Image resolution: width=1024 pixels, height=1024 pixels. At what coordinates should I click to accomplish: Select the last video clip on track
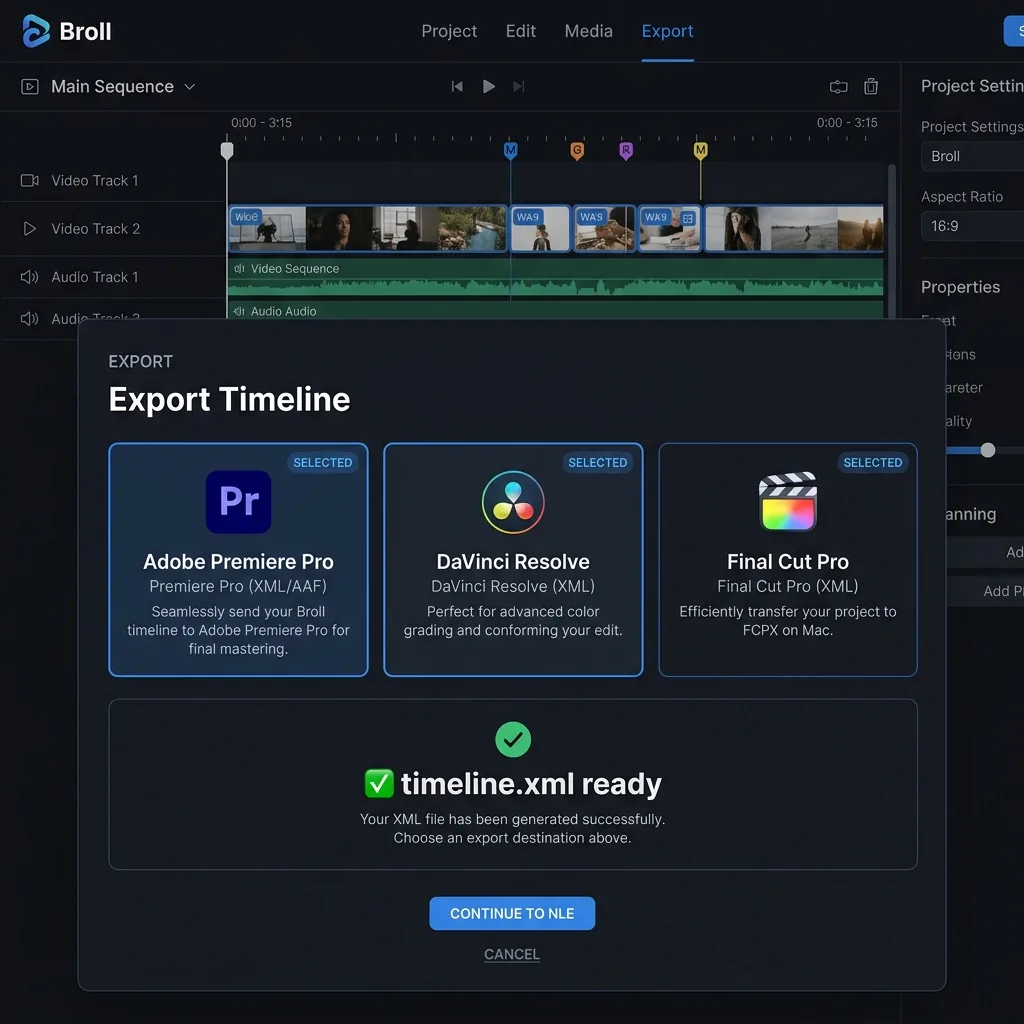(794, 228)
